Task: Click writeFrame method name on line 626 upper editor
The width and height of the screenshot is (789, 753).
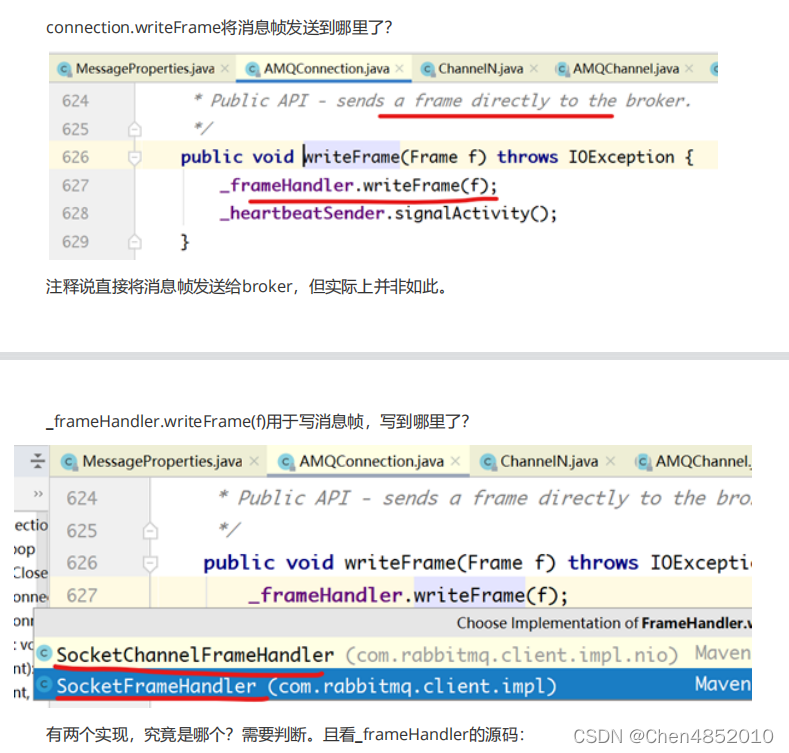Action: pyautogui.click(x=351, y=157)
